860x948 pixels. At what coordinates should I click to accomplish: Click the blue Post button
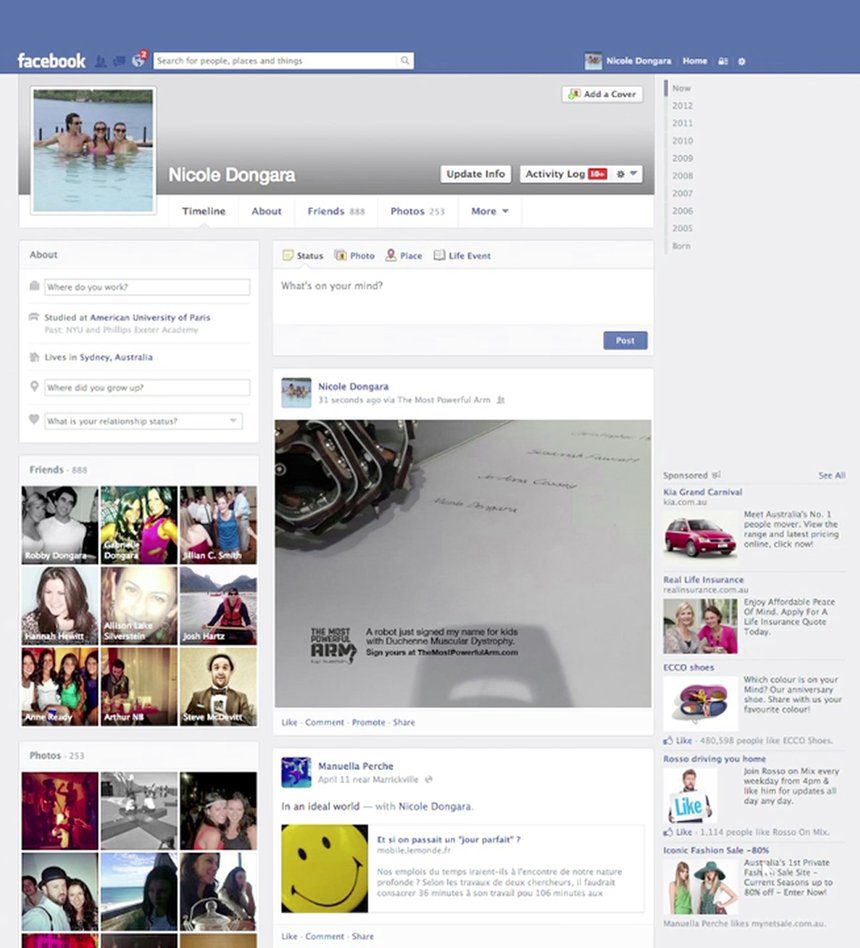625,340
